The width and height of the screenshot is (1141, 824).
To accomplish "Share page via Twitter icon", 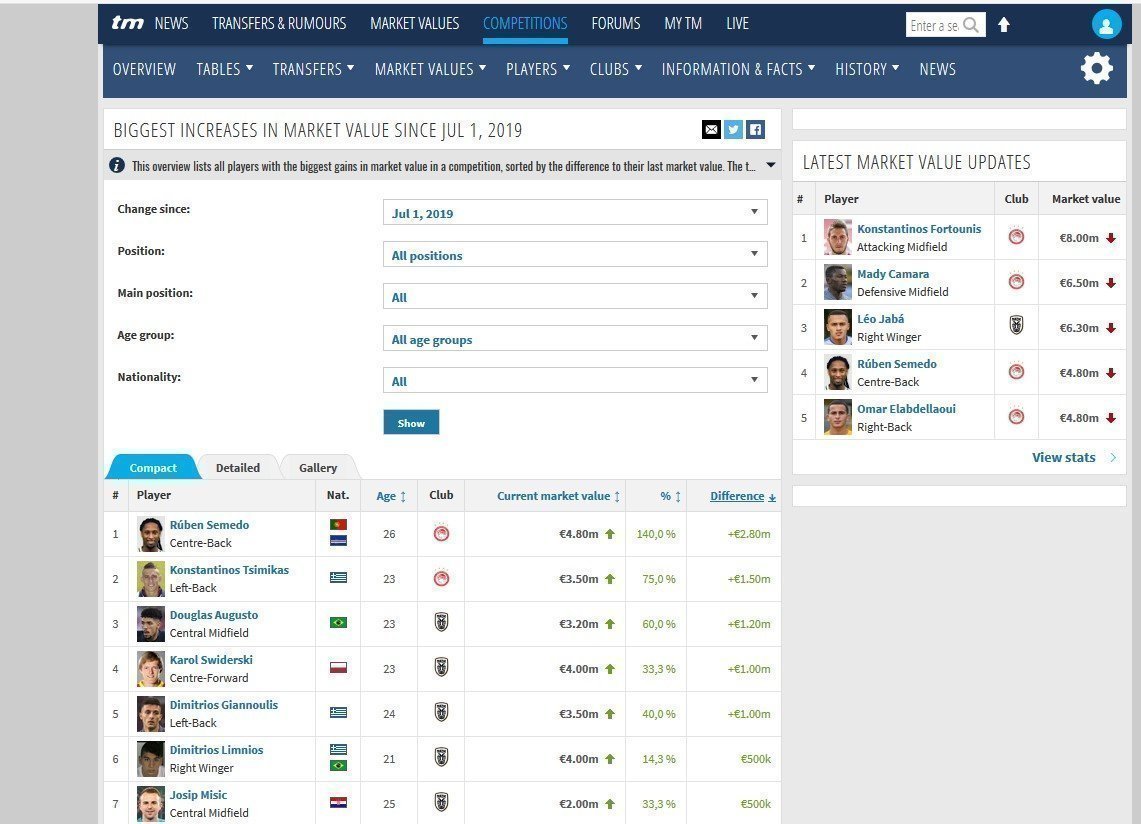I will pyautogui.click(x=734, y=130).
